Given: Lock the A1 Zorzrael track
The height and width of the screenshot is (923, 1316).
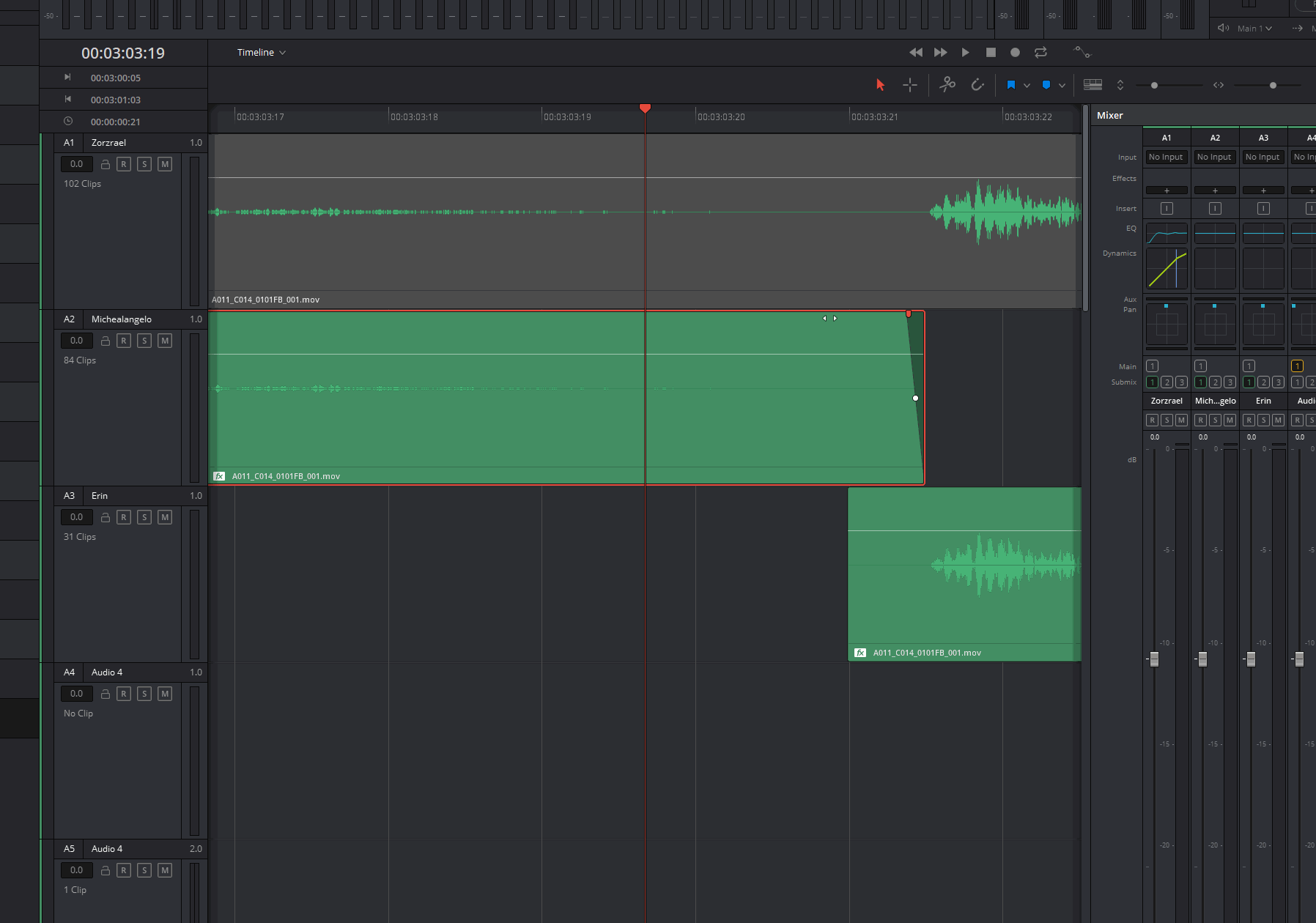Looking at the screenshot, I should click(x=106, y=165).
